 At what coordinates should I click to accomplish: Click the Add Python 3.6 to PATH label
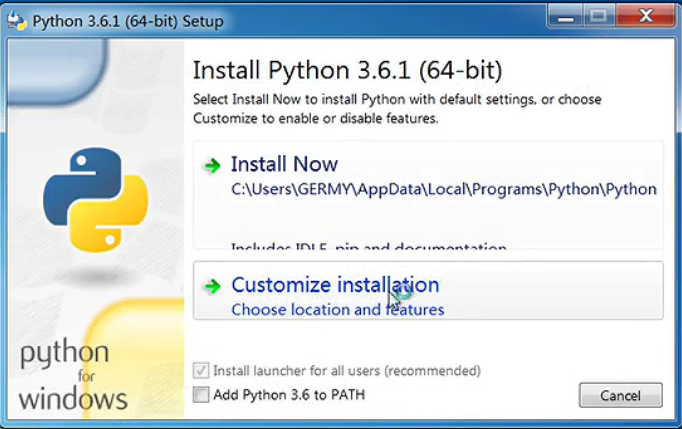289,395
